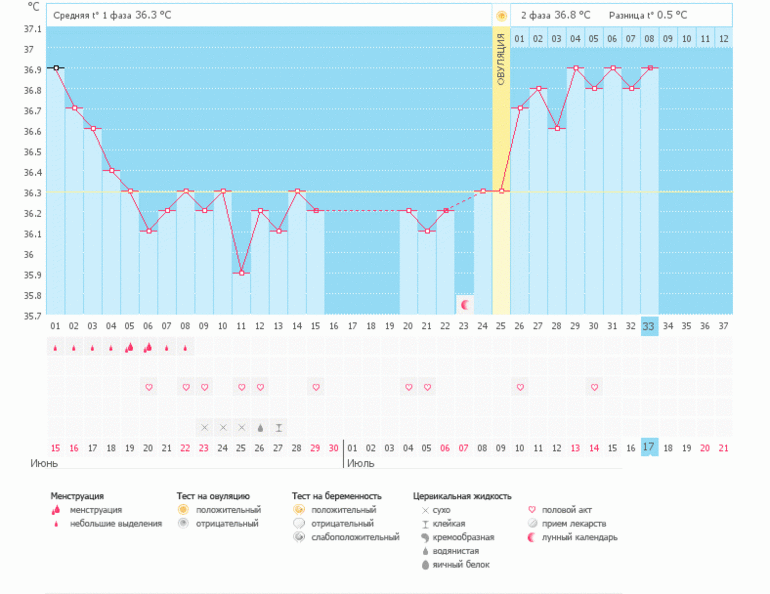Click the lunar calendar moon icon on day 23
Viewport: 770px width, 594px height.
[x=464, y=303]
